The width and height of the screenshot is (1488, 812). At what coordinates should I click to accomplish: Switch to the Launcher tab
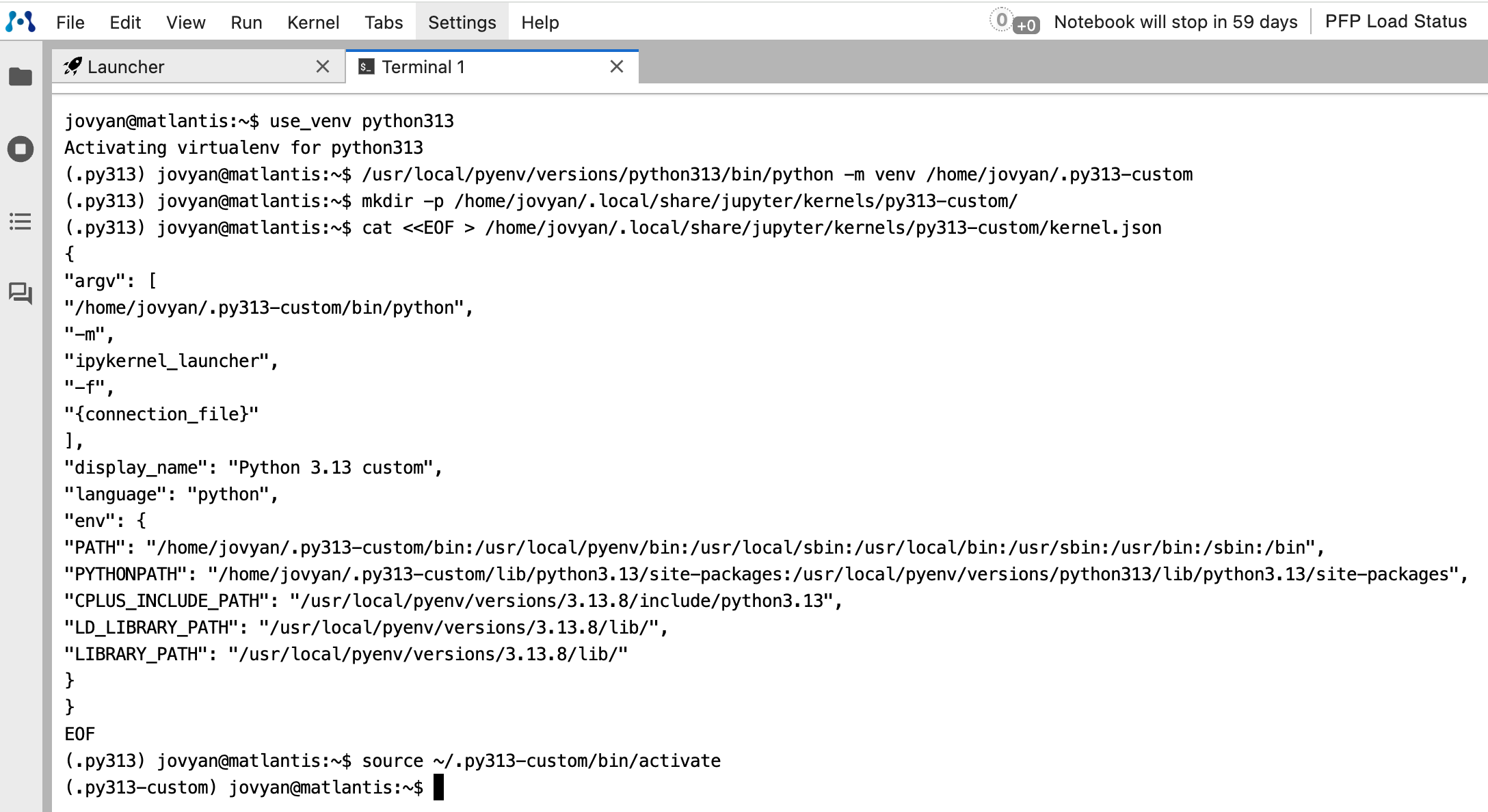tap(126, 67)
